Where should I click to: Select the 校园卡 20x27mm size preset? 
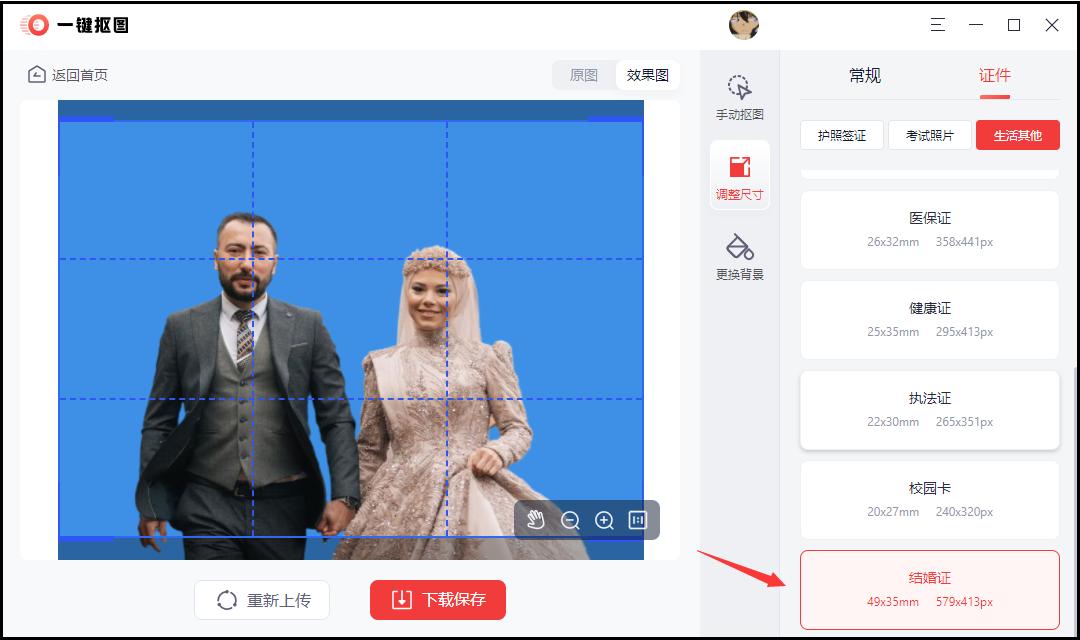coord(929,500)
